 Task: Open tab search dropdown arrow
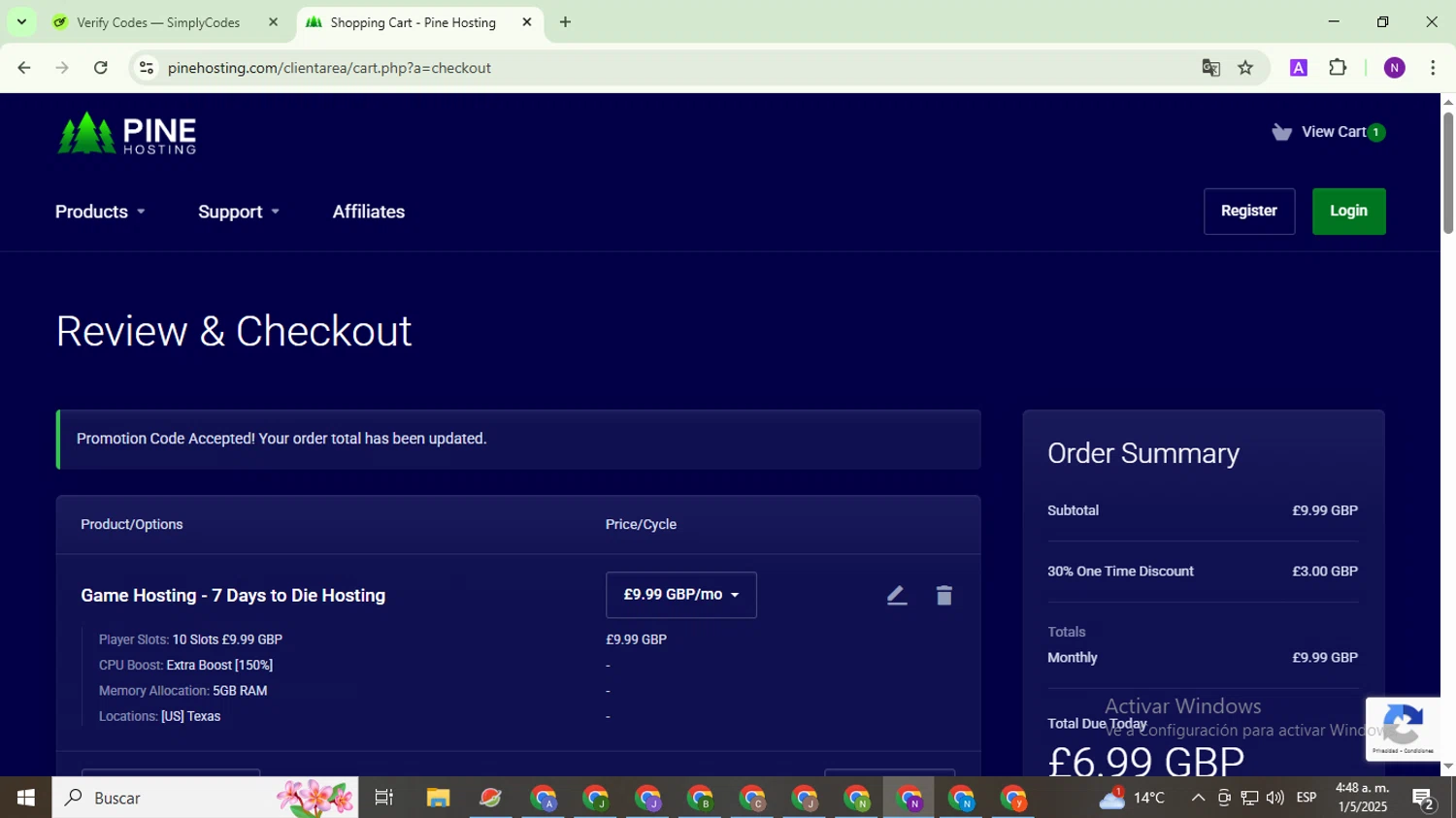point(21,22)
